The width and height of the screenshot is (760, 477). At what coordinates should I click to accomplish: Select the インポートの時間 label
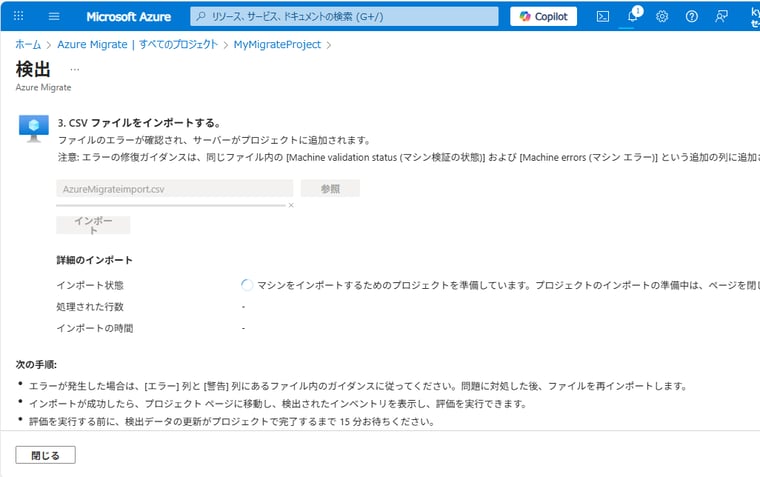[95, 328]
